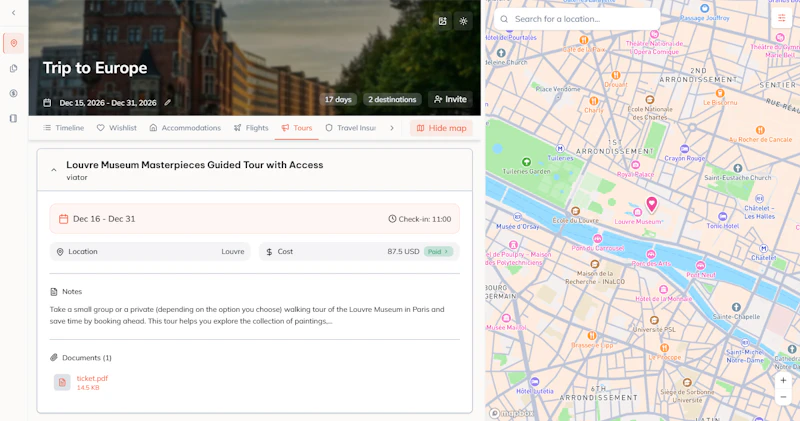The width and height of the screenshot is (800, 421).
Task: Click the Dec 16 - Dec 31 date row
Action: tap(255, 219)
